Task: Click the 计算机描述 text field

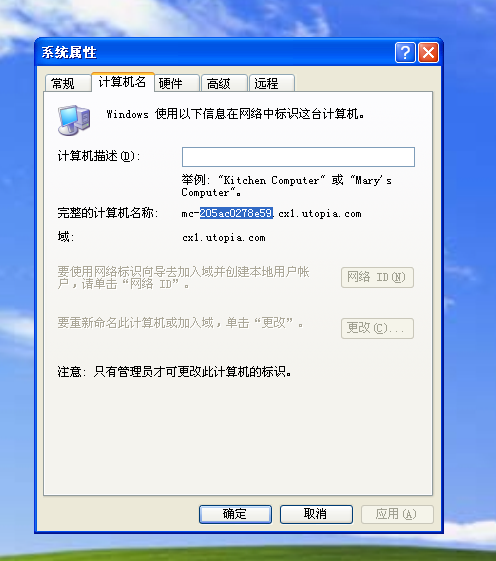Action: [x=298, y=157]
